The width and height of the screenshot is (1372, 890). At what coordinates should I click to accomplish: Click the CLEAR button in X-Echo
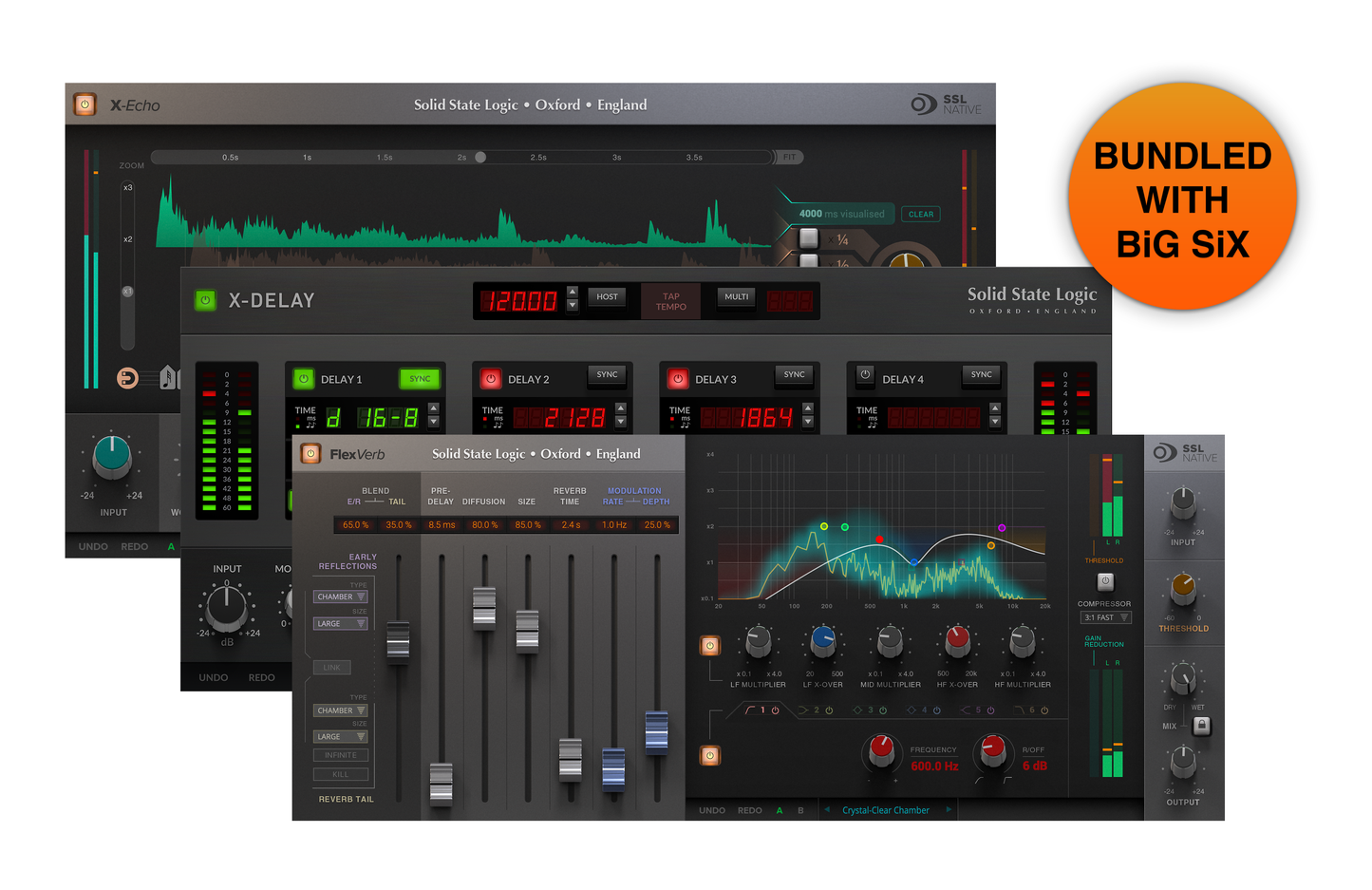pyautogui.click(x=920, y=214)
